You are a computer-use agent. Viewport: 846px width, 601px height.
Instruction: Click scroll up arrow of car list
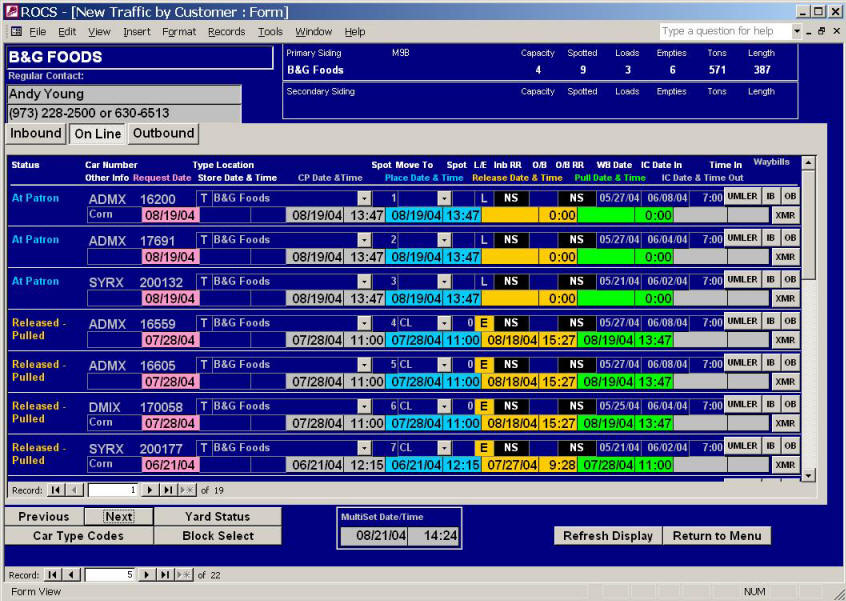point(808,162)
